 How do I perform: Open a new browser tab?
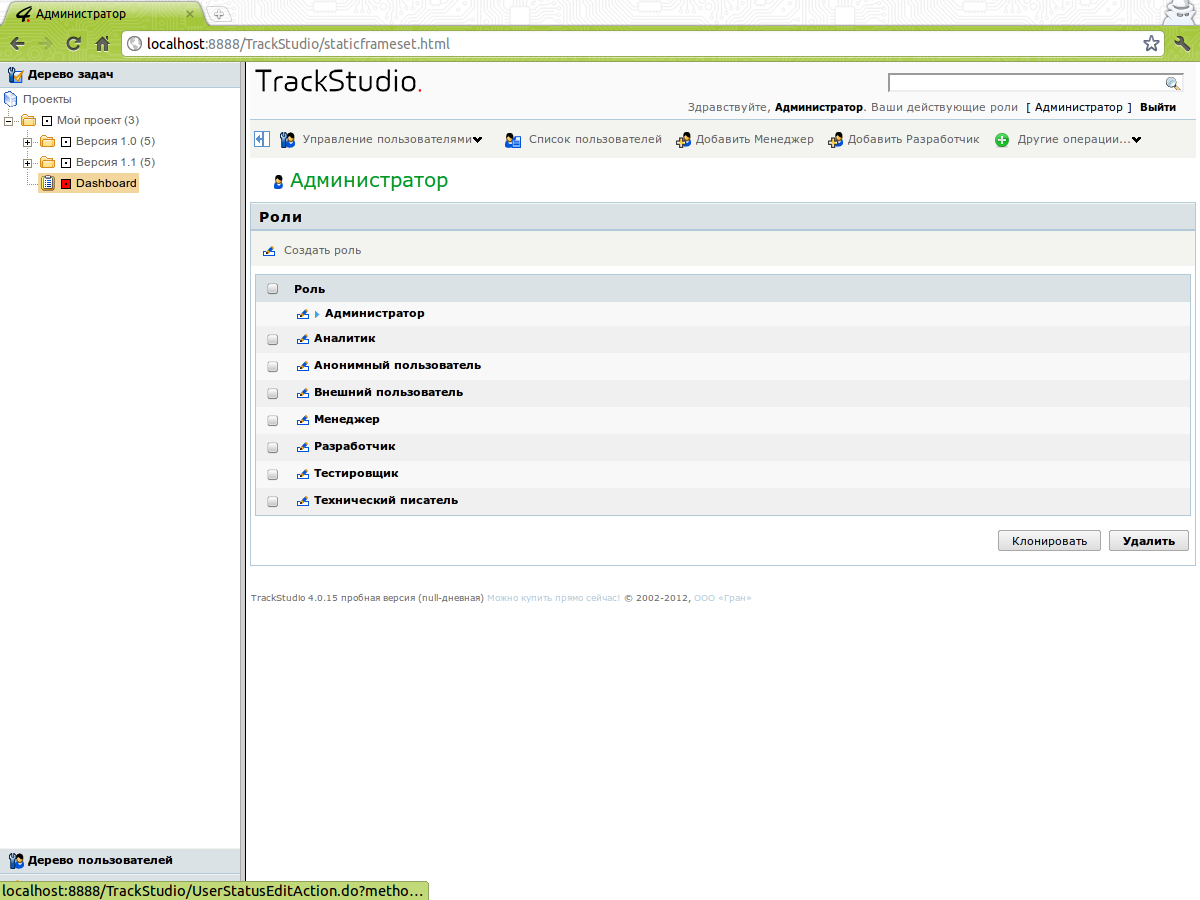click(x=220, y=14)
